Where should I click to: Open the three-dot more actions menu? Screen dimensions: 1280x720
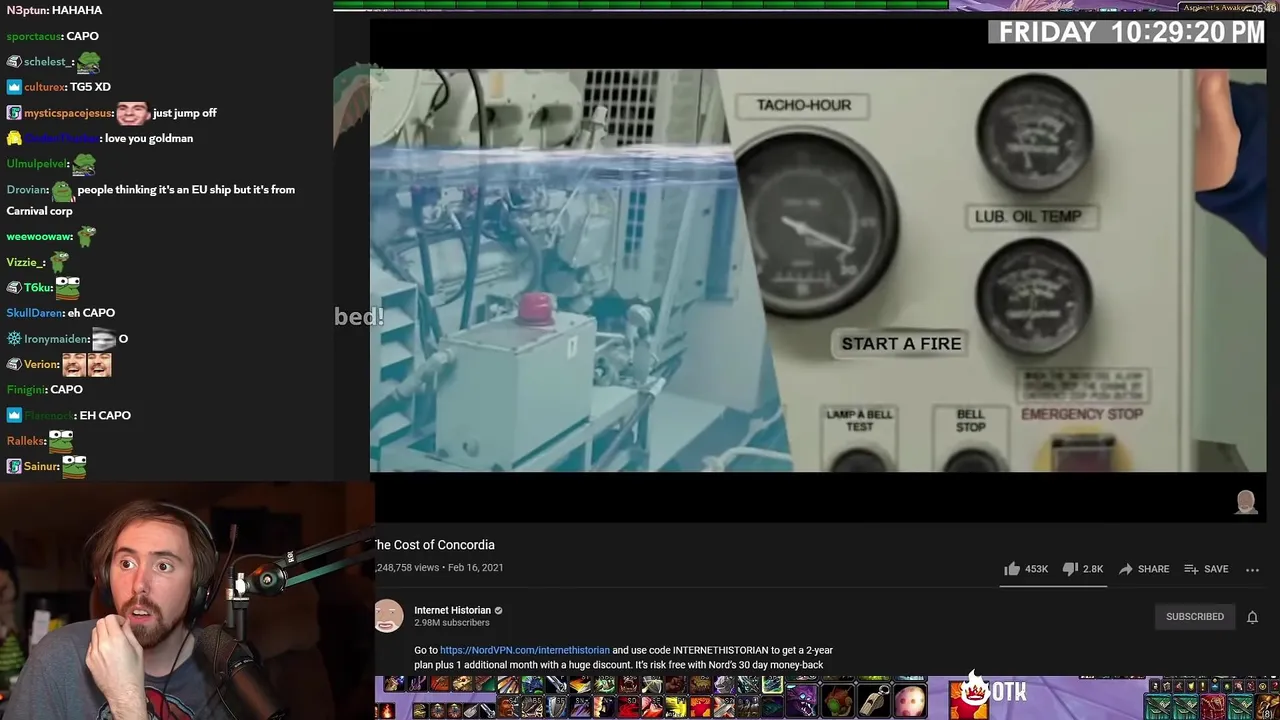1252,569
